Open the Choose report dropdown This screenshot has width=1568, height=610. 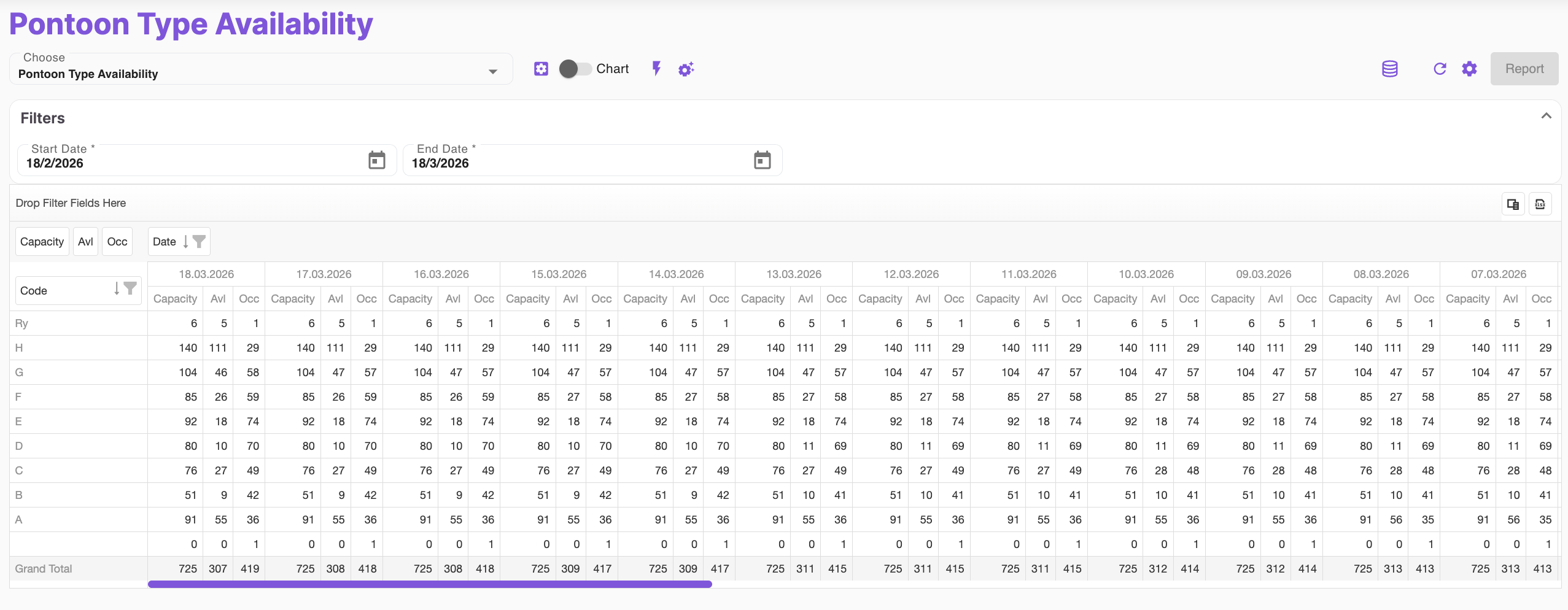pyautogui.click(x=492, y=72)
